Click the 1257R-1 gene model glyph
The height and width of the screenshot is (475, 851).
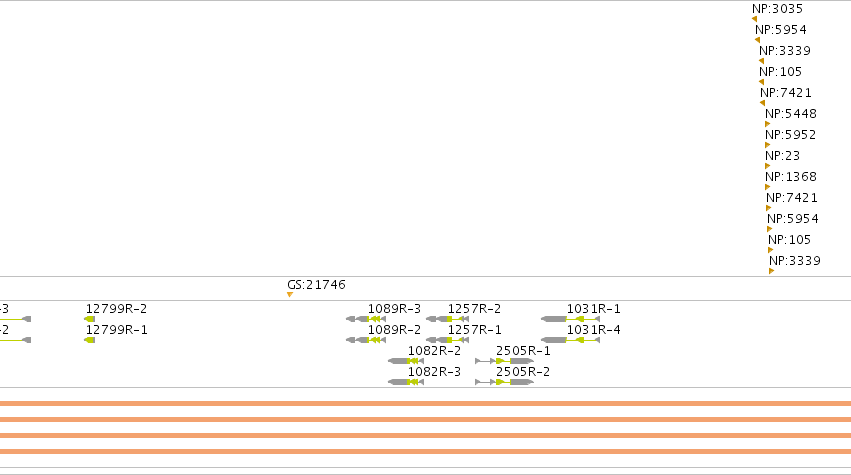tap(447, 340)
